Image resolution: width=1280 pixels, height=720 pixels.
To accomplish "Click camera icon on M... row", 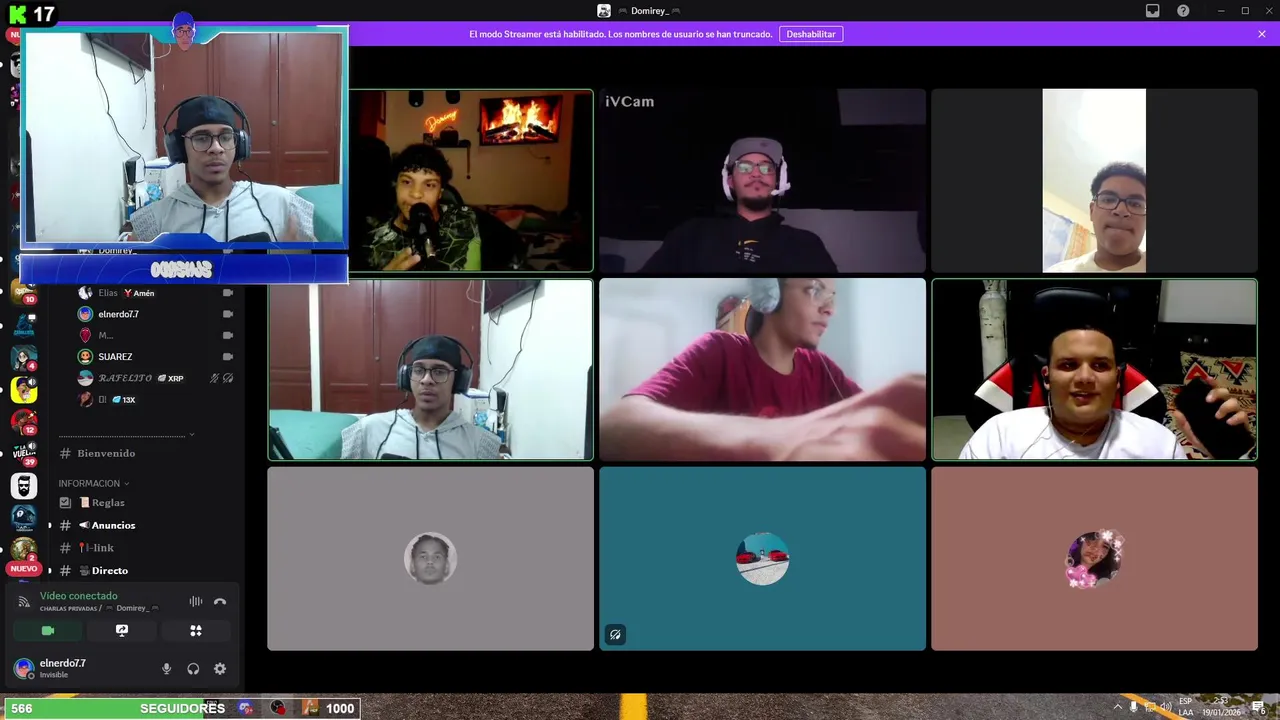I will (228, 335).
